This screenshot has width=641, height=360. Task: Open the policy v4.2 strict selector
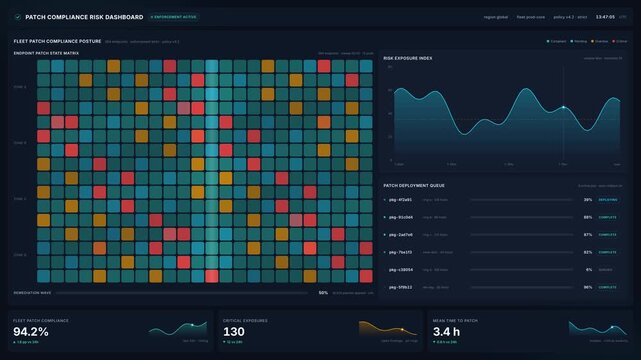pyautogui.click(x=570, y=17)
